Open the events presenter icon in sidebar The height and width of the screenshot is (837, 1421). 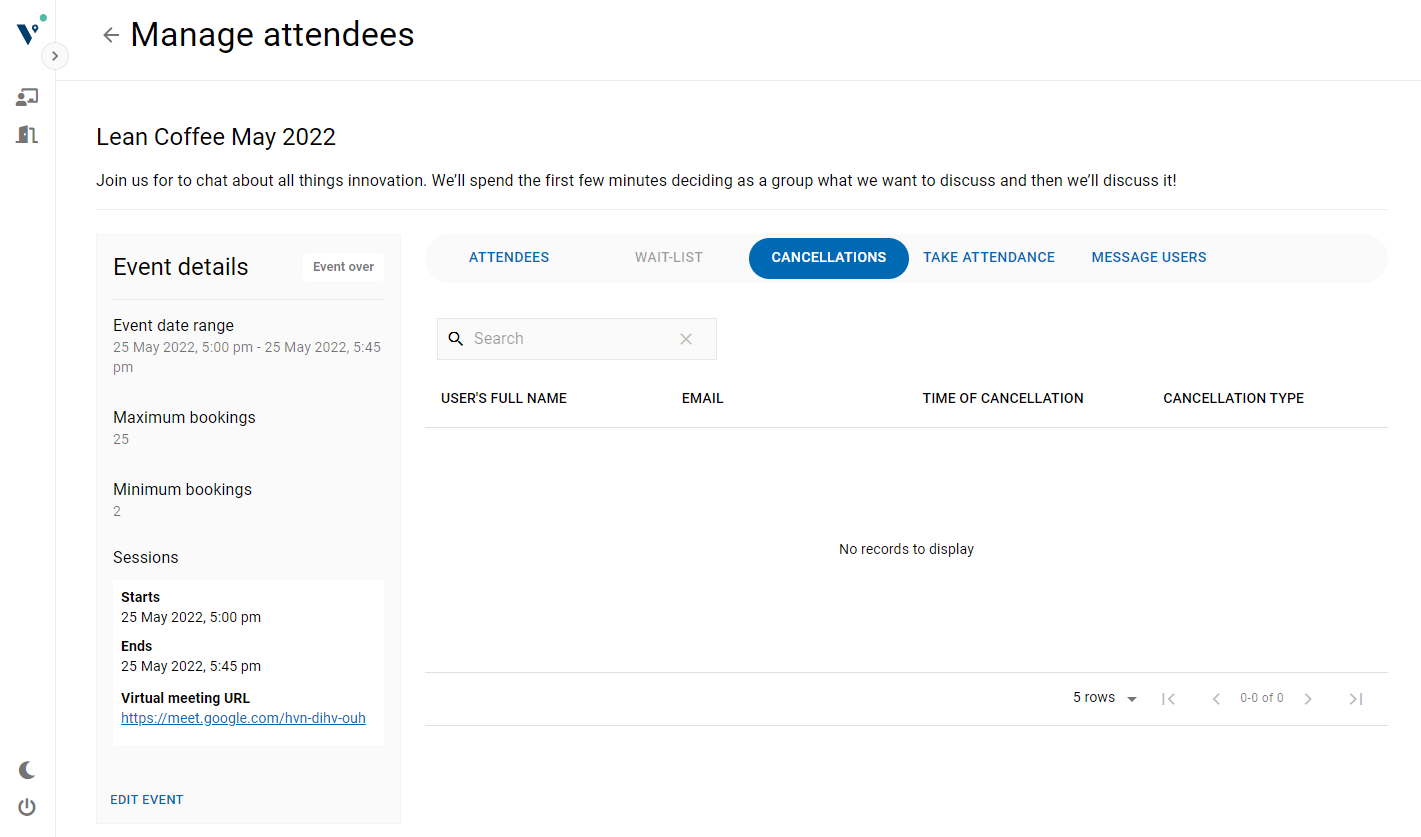[x=27, y=97]
